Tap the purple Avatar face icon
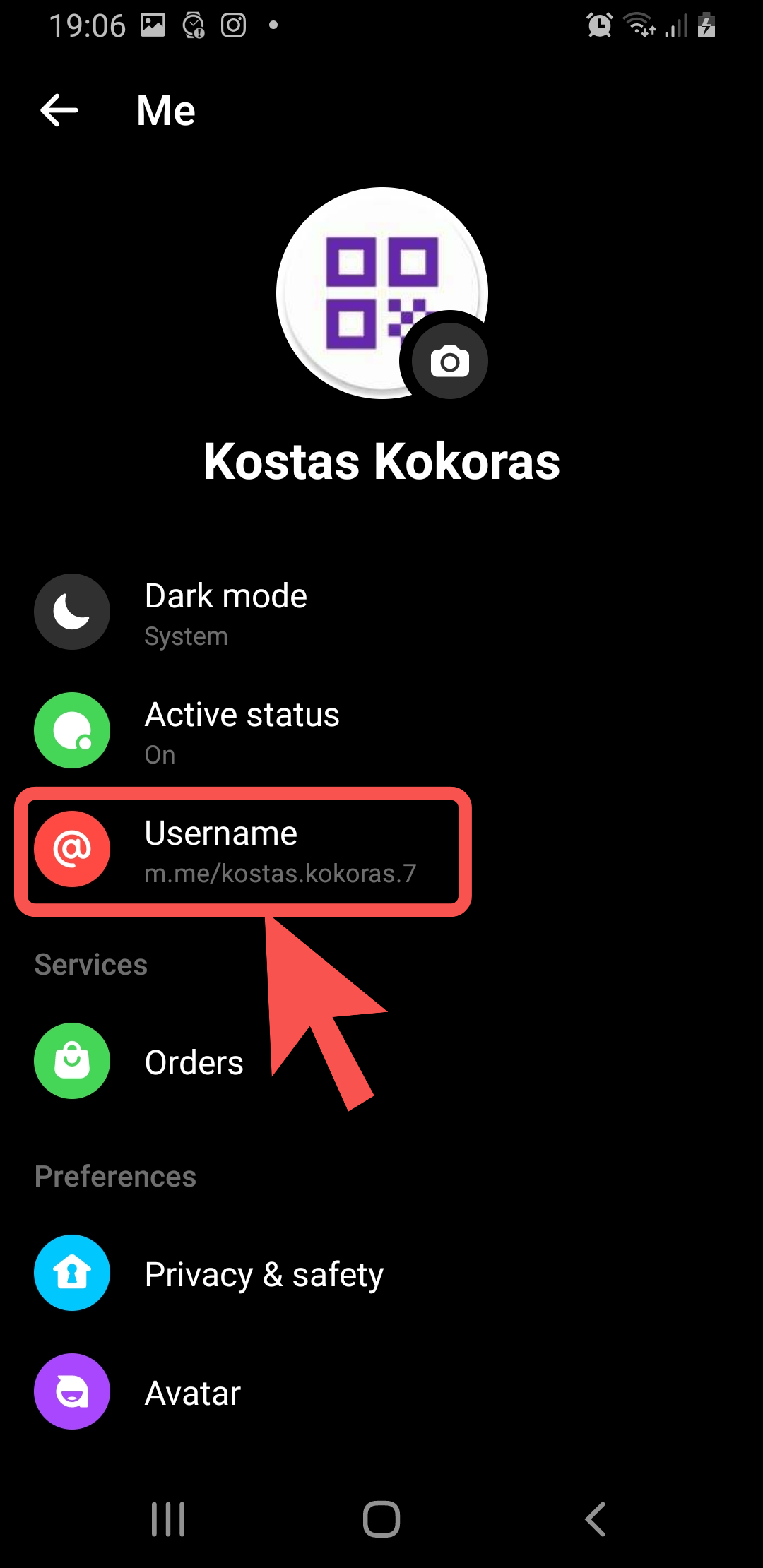This screenshot has width=763, height=1568. [x=72, y=1391]
